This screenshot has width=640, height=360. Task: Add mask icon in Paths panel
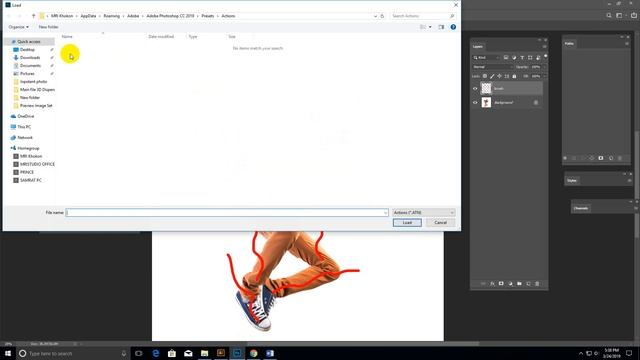(x=601, y=158)
